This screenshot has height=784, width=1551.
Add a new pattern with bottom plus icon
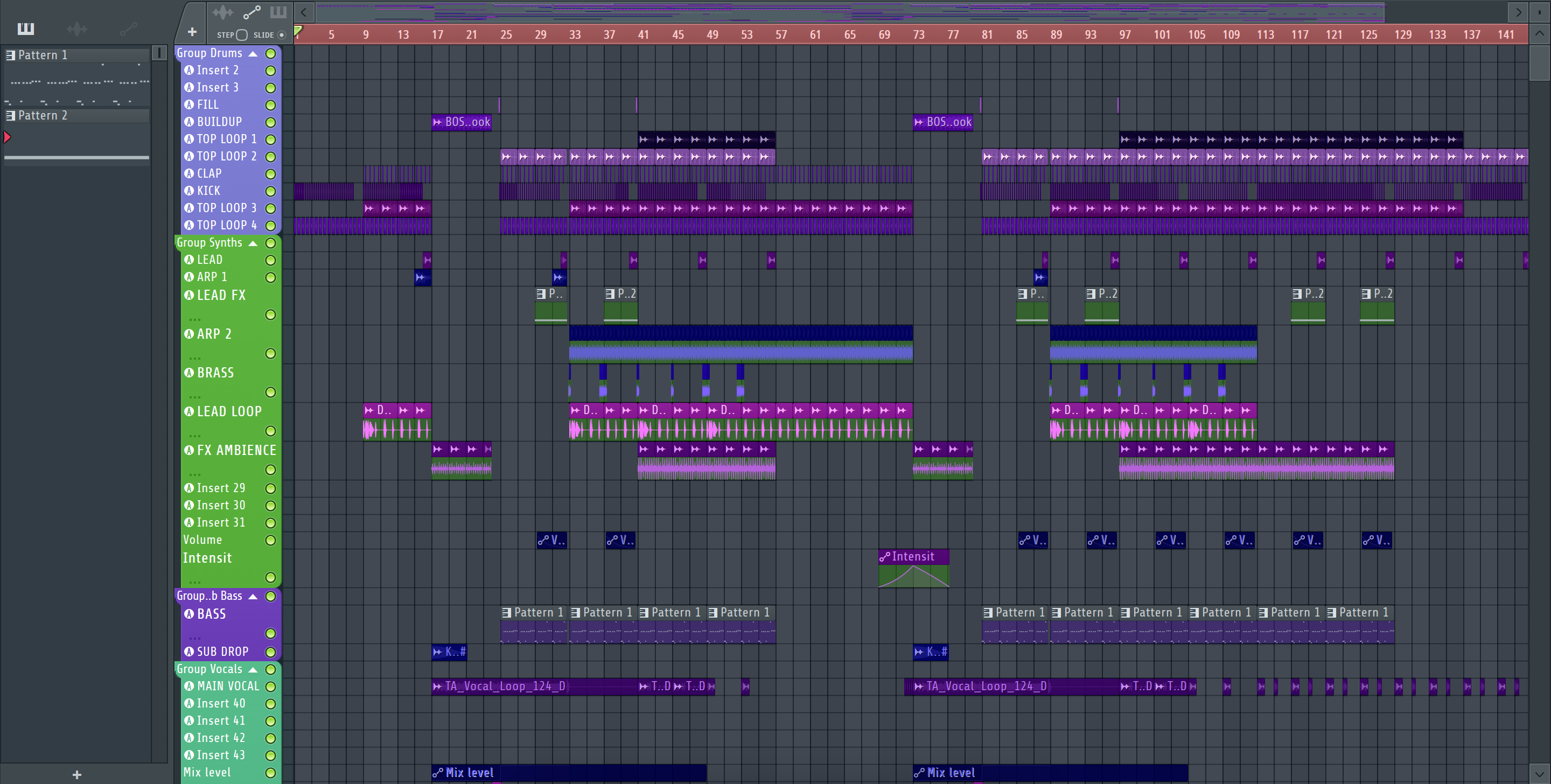(x=76, y=774)
